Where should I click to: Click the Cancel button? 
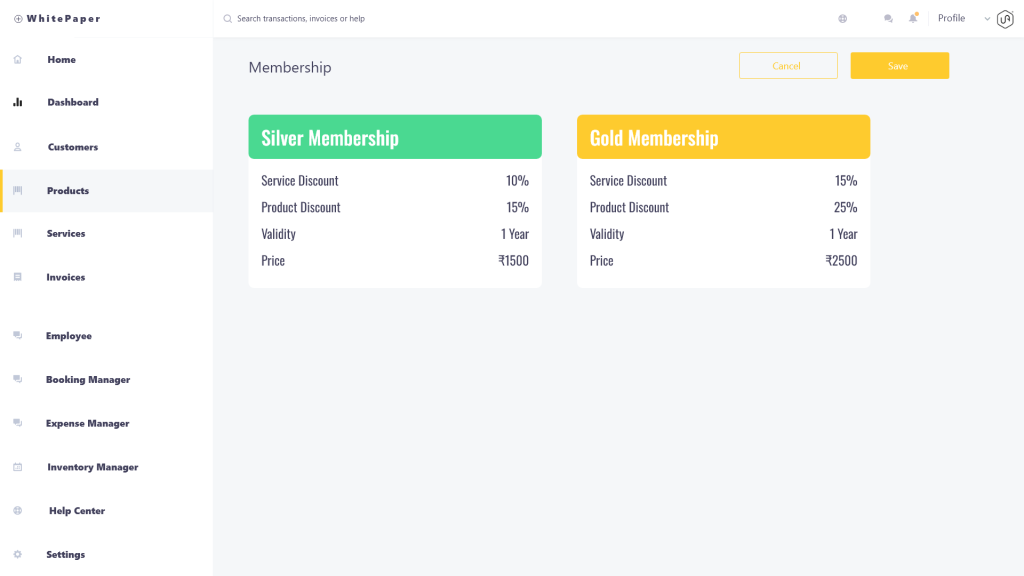(787, 66)
